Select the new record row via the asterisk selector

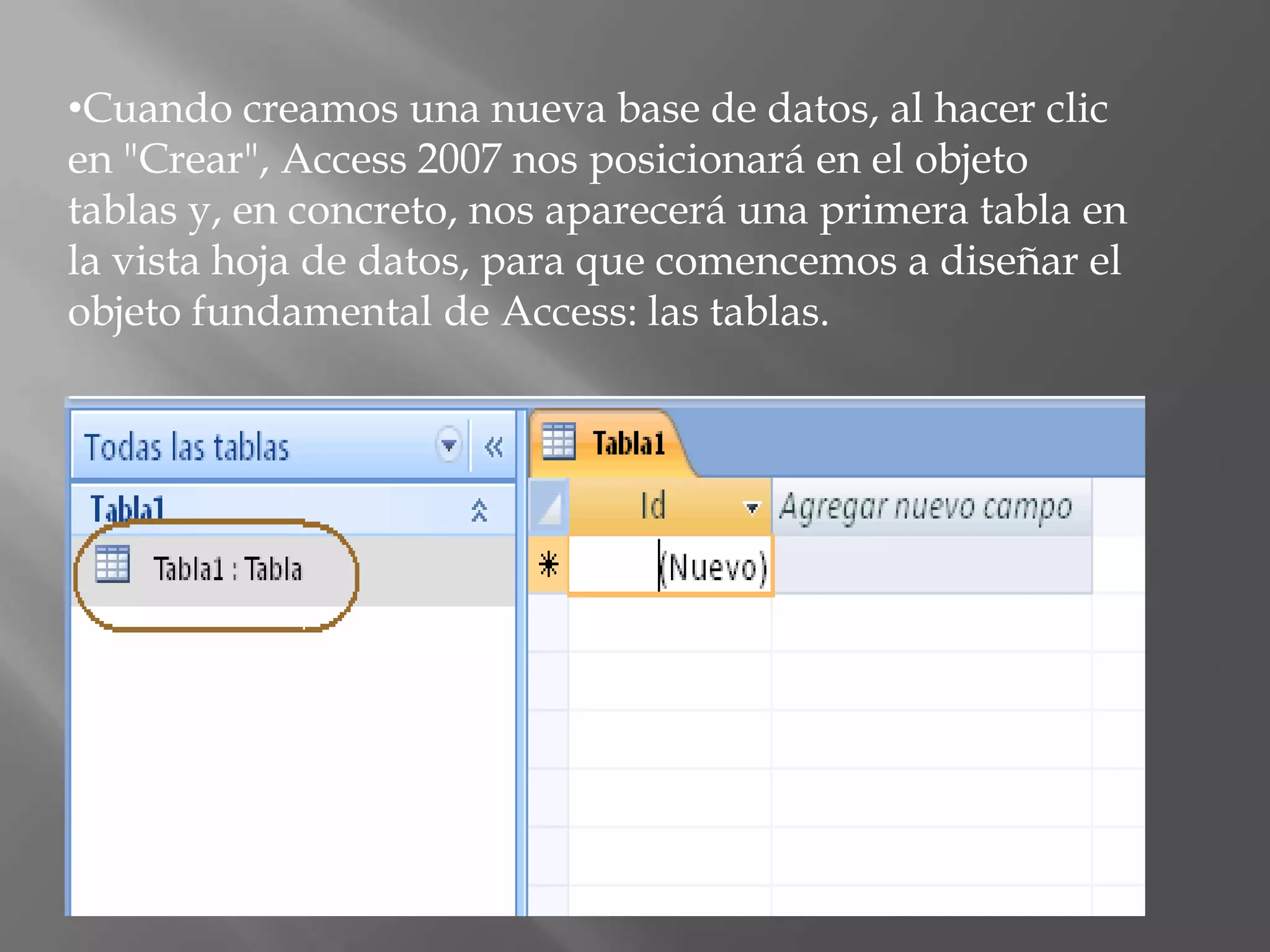click(549, 565)
